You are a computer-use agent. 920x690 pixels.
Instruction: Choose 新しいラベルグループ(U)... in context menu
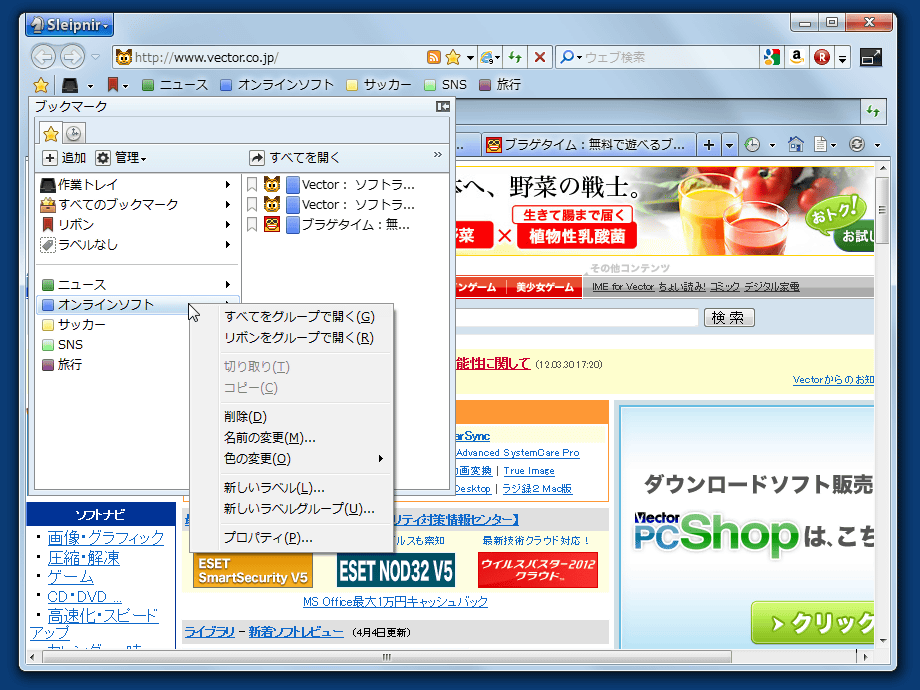[x=299, y=509]
